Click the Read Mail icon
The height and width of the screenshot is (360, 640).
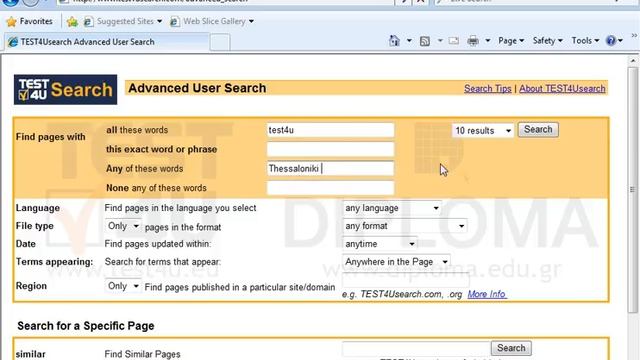coord(454,41)
